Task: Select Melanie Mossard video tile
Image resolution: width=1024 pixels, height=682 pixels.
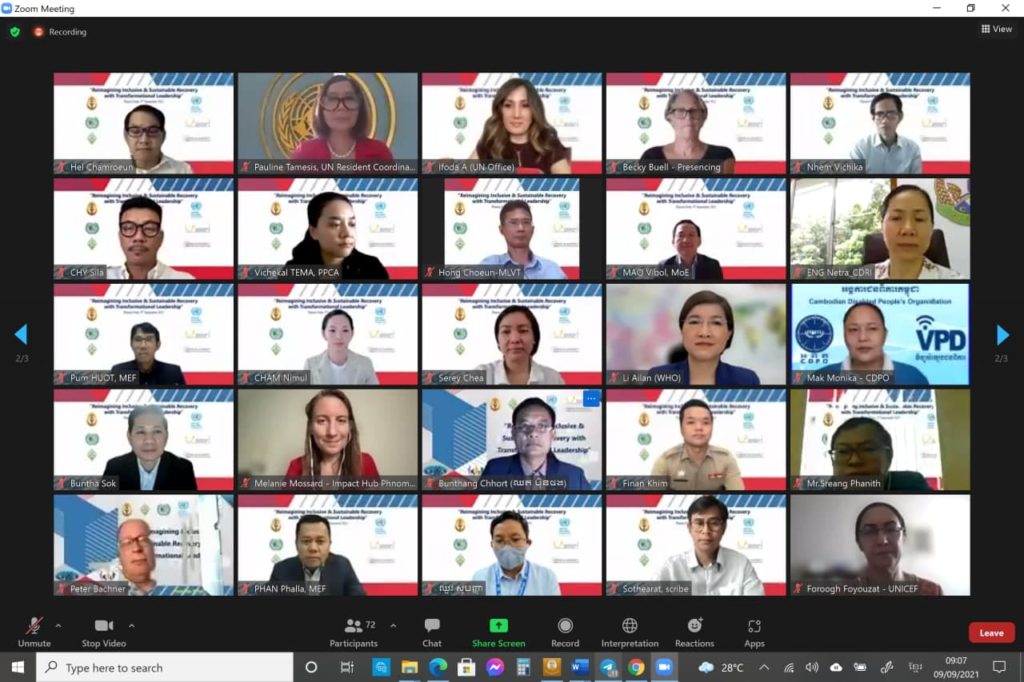Action: (327, 440)
